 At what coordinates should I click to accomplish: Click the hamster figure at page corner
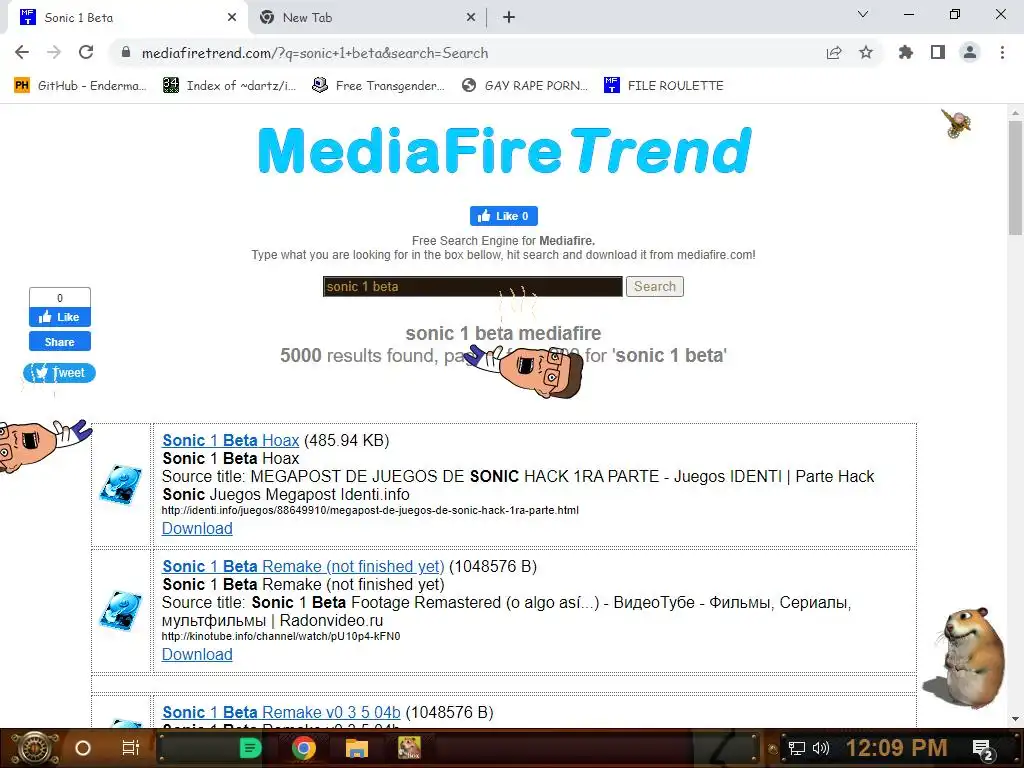click(x=965, y=658)
